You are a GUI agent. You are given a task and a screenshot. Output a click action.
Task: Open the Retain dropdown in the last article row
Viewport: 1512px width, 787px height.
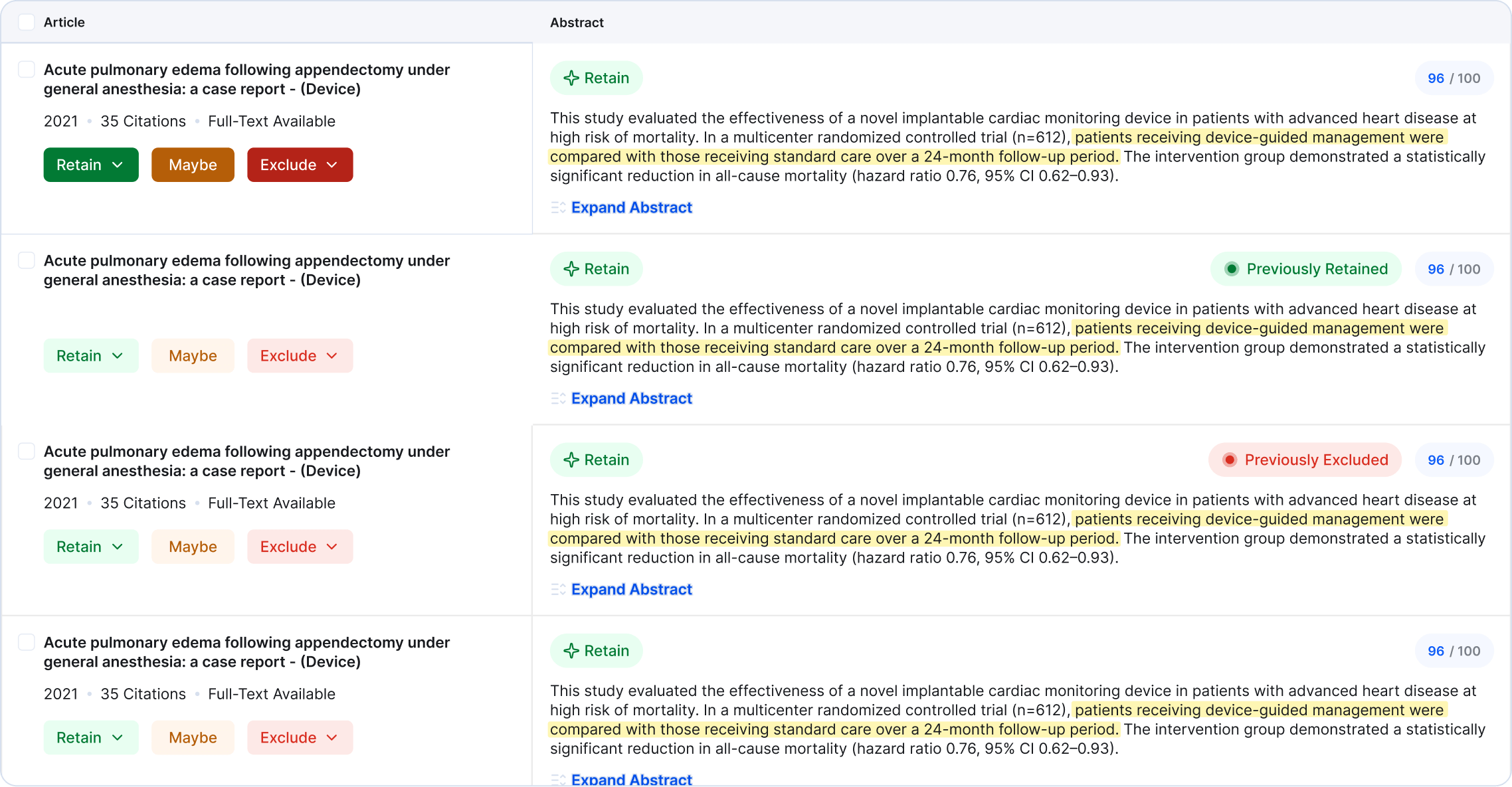(x=91, y=737)
